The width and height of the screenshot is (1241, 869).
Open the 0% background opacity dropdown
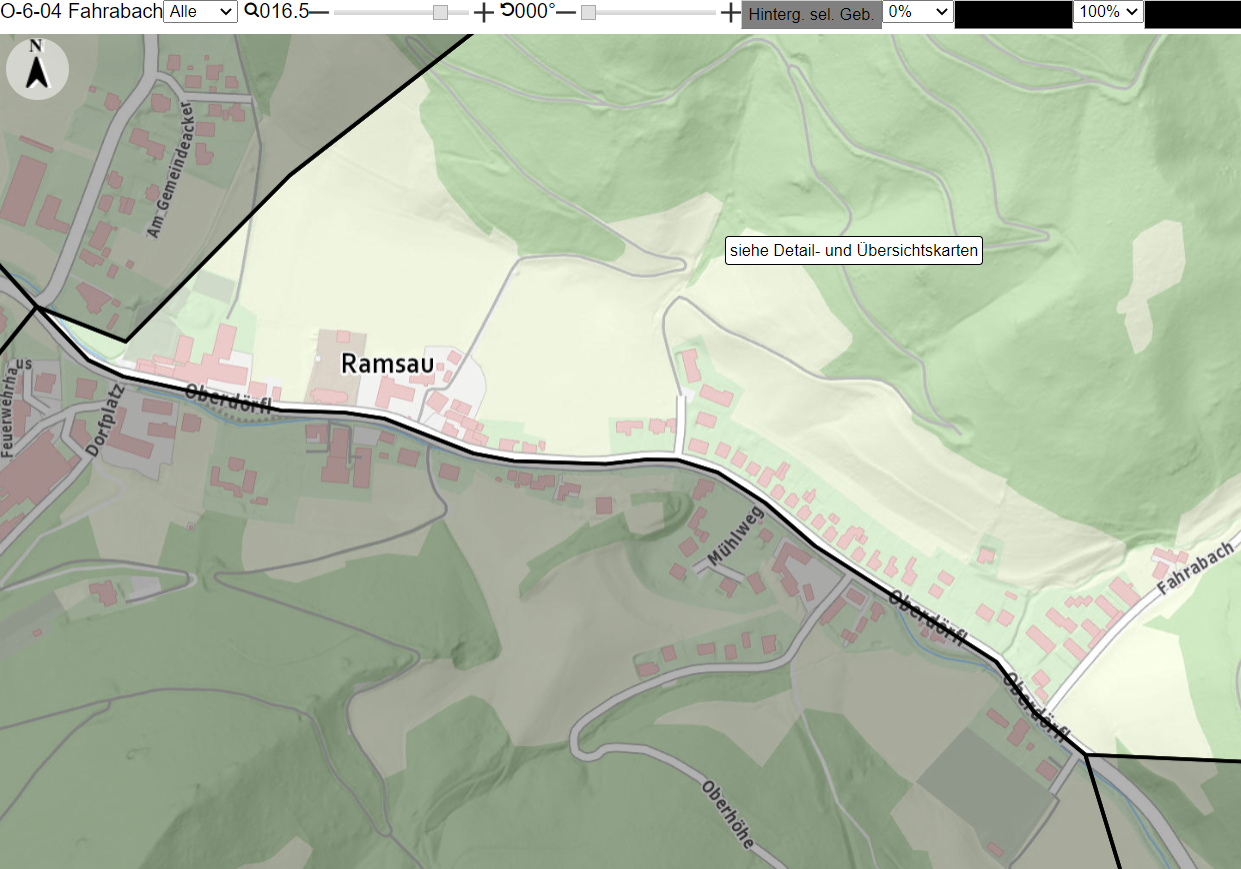point(918,12)
